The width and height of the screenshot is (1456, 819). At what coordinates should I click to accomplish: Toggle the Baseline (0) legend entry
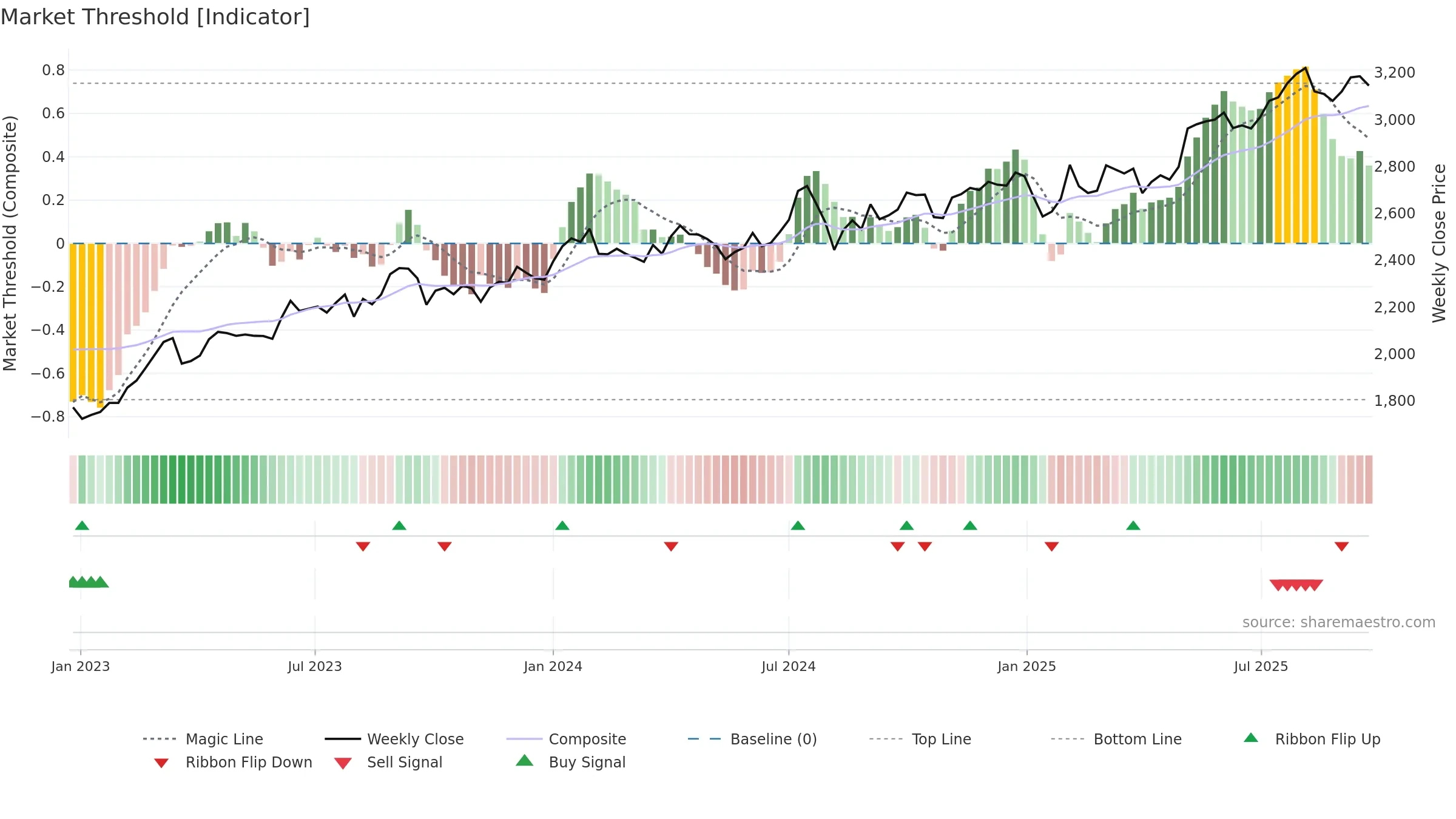coord(752,739)
